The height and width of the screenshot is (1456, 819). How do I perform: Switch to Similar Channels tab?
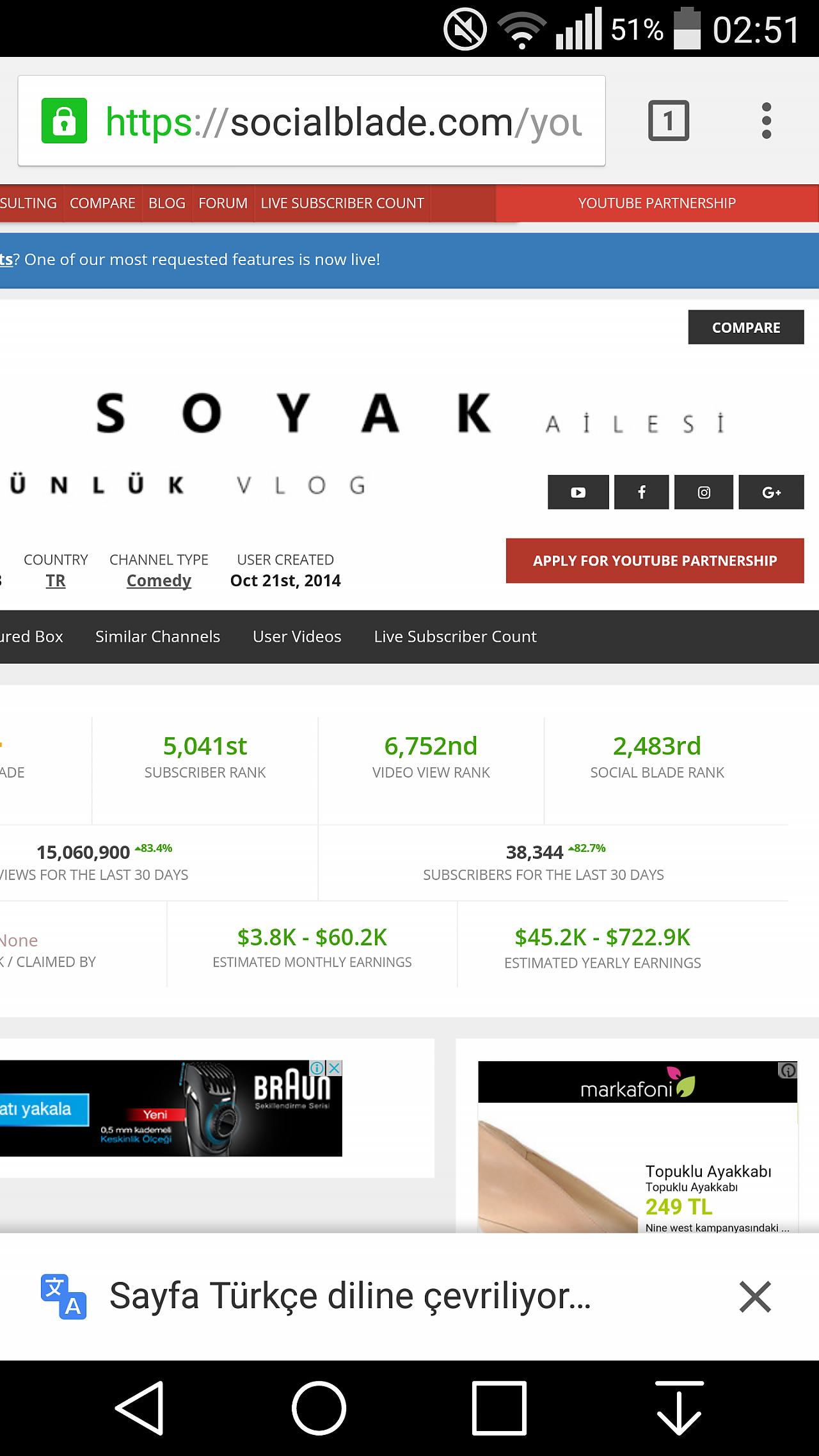[157, 637]
